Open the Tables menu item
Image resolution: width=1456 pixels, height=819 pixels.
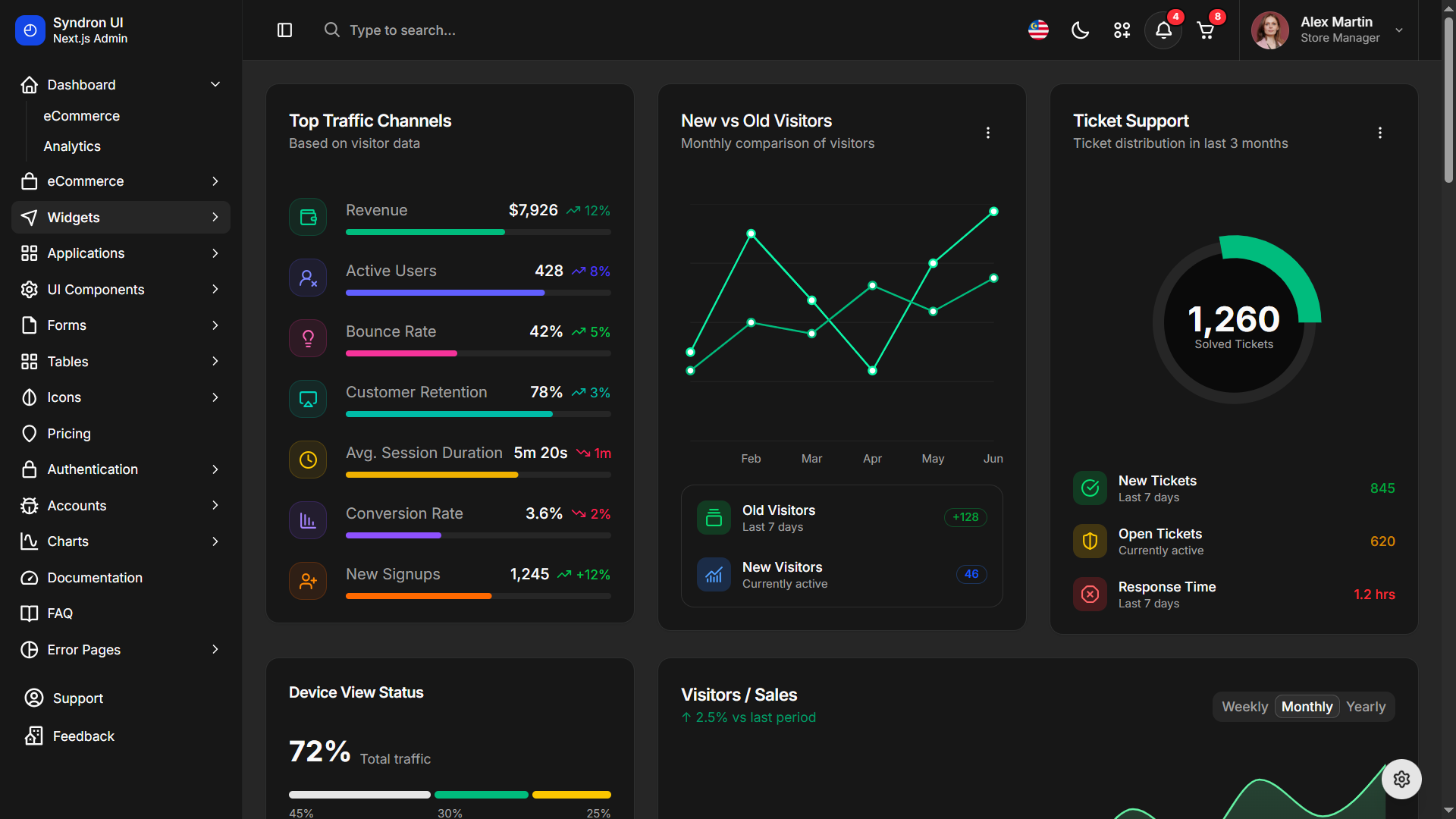pyautogui.click(x=121, y=362)
